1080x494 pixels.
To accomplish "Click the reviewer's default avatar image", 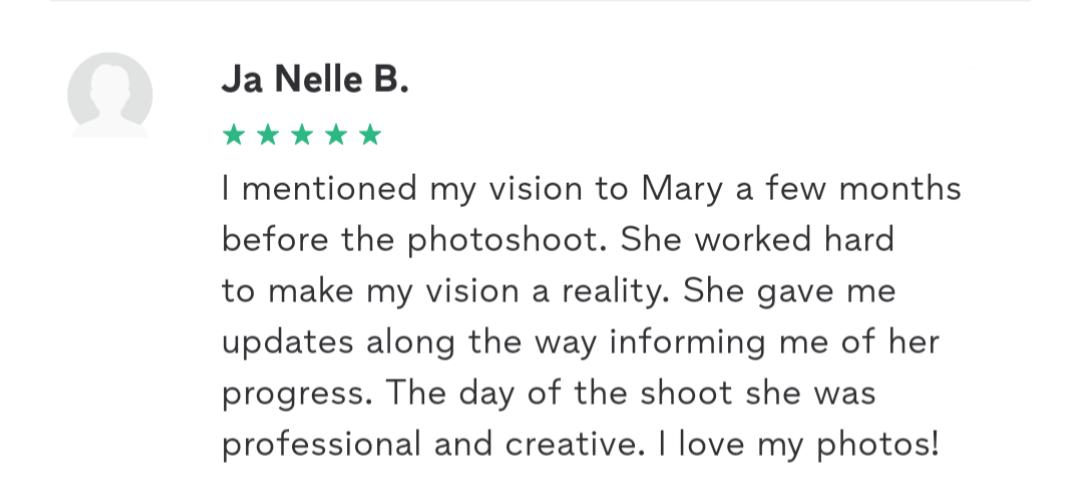I will (110, 95).
